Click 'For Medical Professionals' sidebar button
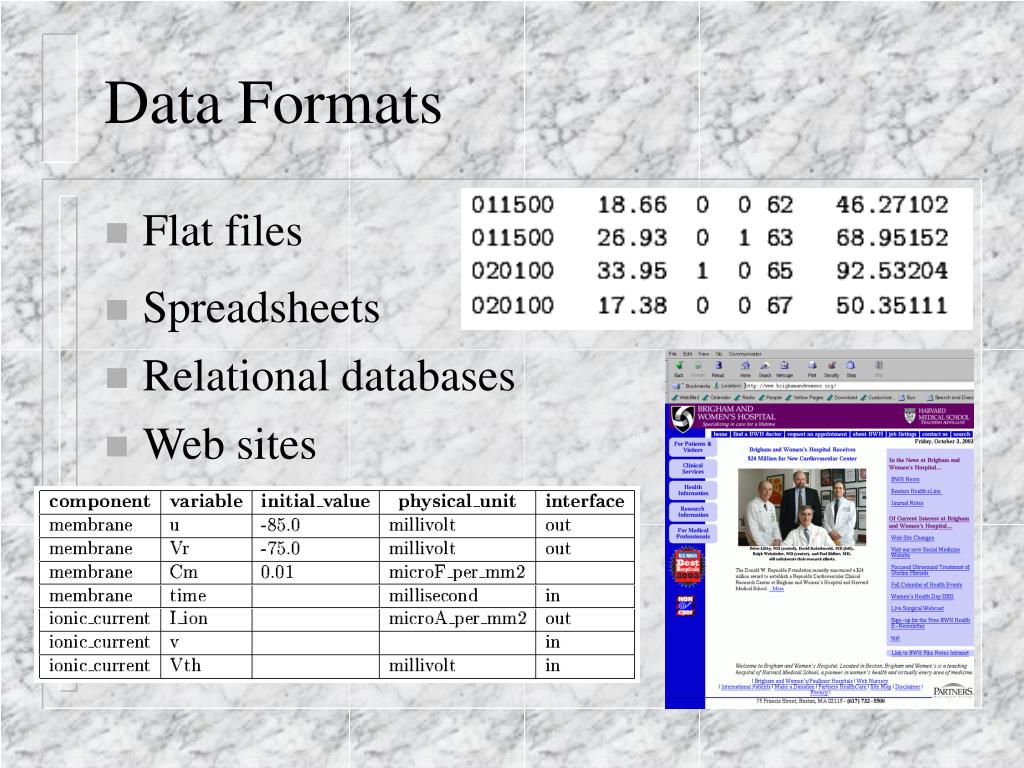The height and width of the screenshot is (768, 1024). pyautogui.click(x=693, y=533)
